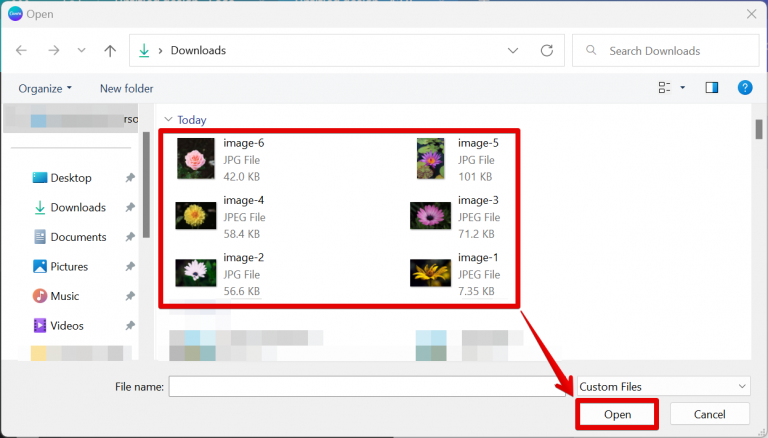Refresh the Downloads folder
Image resolution: width=768 pixels, height=438 pixels.
(547, 50)
